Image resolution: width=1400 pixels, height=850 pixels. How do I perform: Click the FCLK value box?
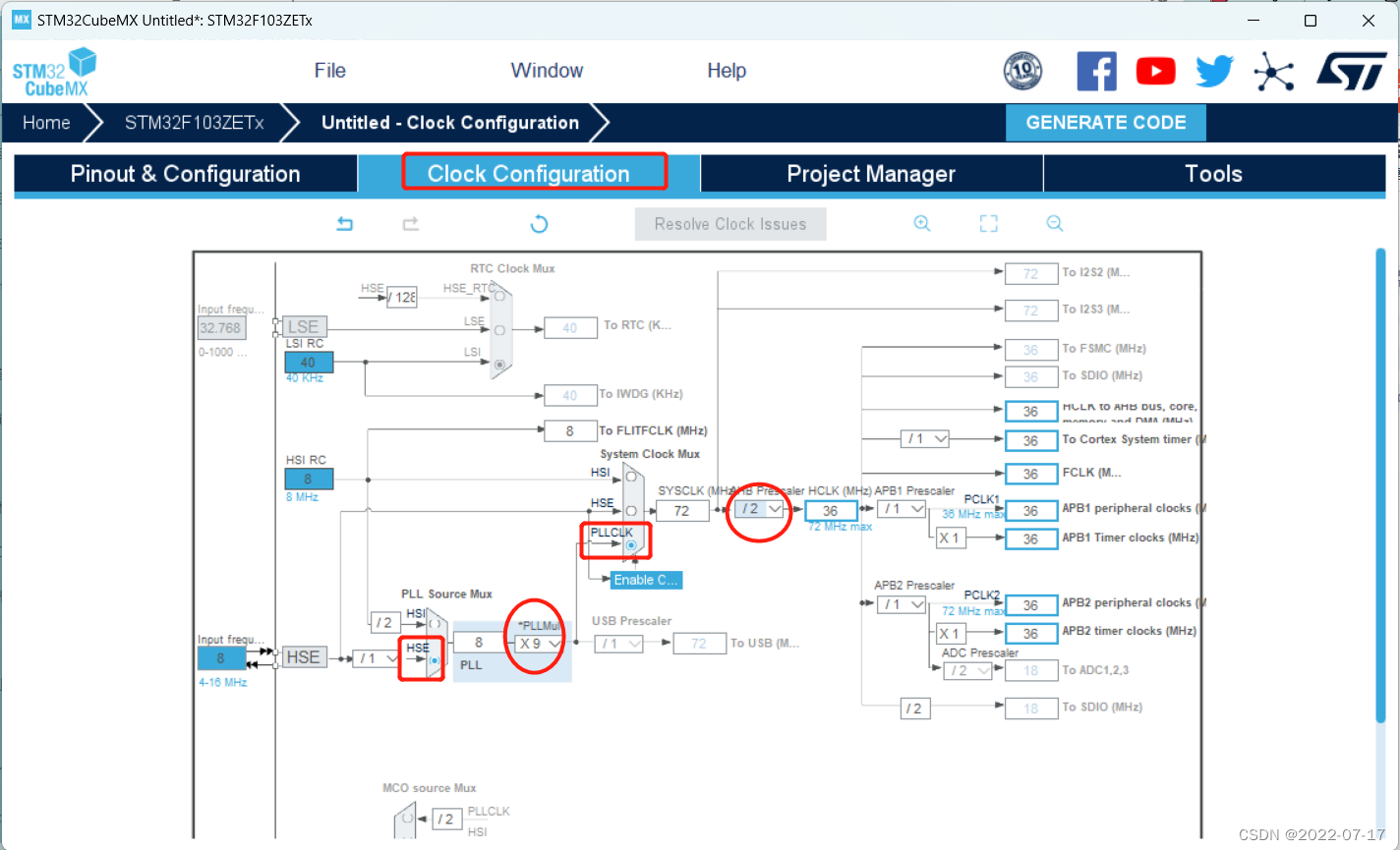tap(1030, 474)
